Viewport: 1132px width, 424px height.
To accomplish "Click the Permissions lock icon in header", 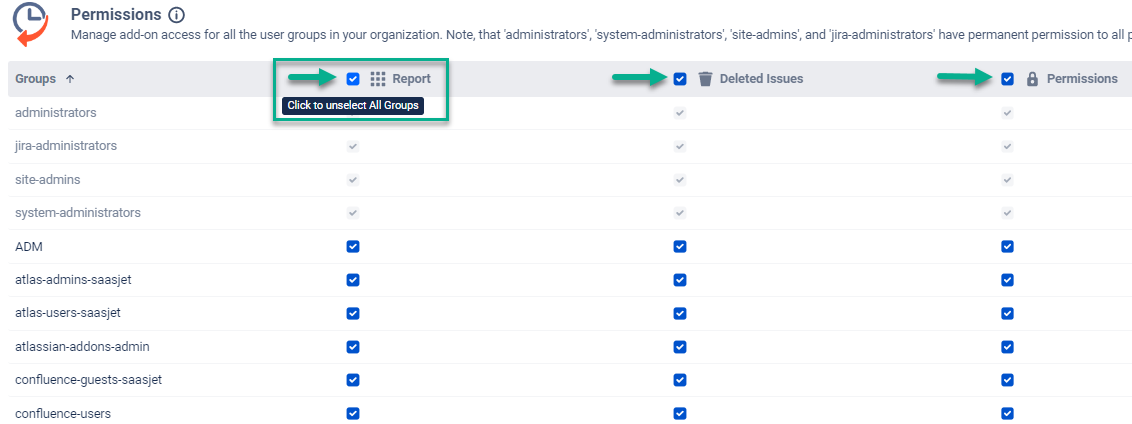I will point(1032,79).
